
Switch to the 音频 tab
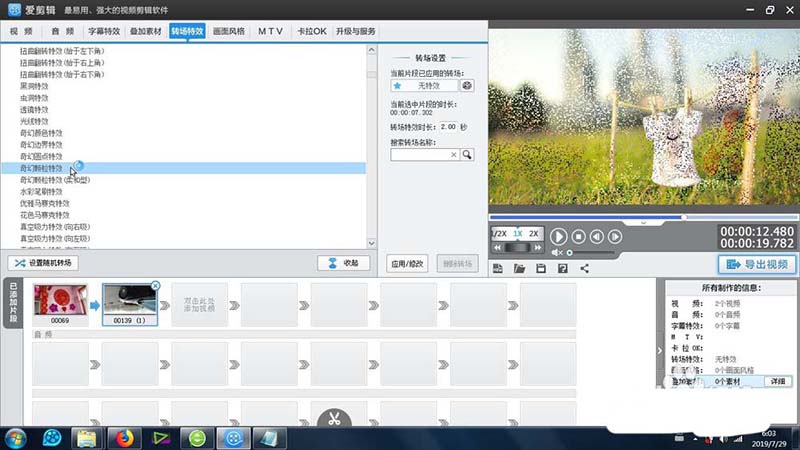point(63,31)
